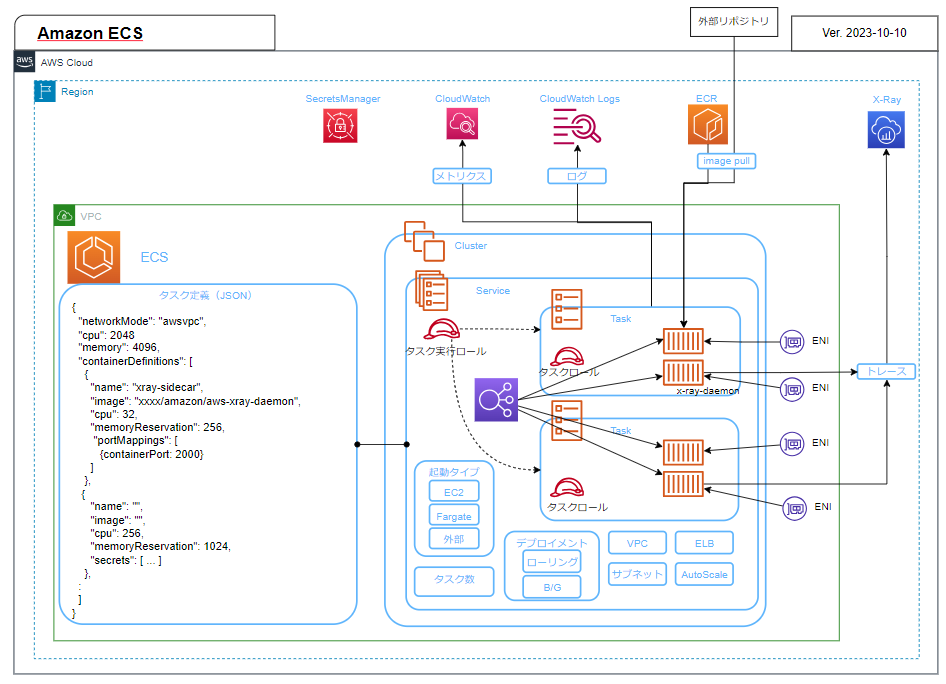This screenshot has width=946, height=684.
Task: Click the bottom ENI interface icon
Action: (793, 508)
